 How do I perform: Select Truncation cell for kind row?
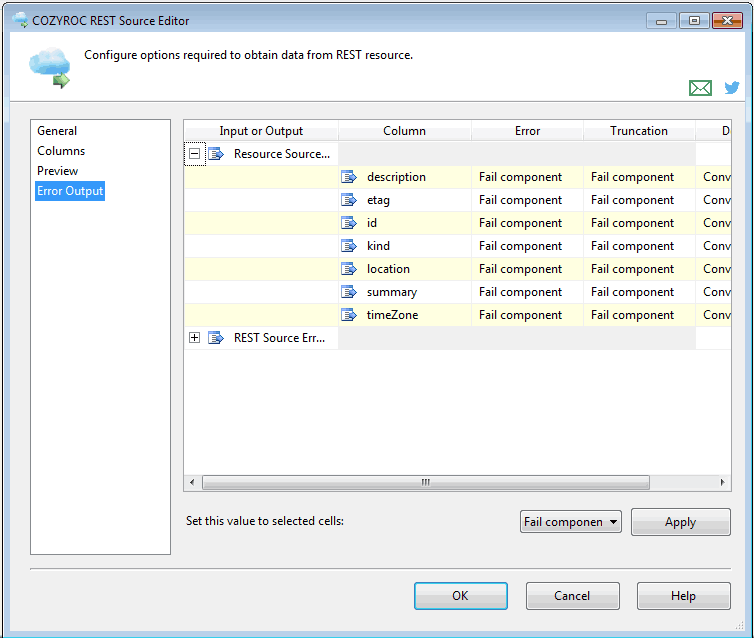(x=639, y=246)
